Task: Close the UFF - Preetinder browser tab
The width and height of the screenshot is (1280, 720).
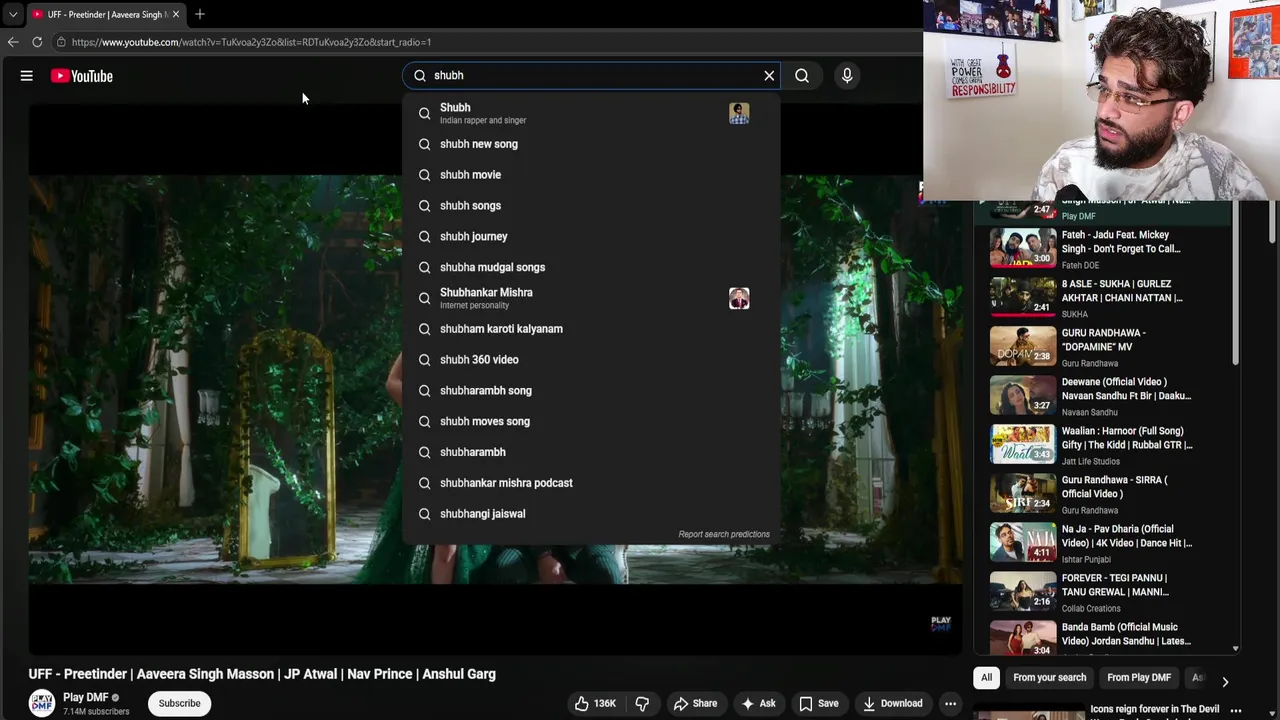Action: (175, 14)
